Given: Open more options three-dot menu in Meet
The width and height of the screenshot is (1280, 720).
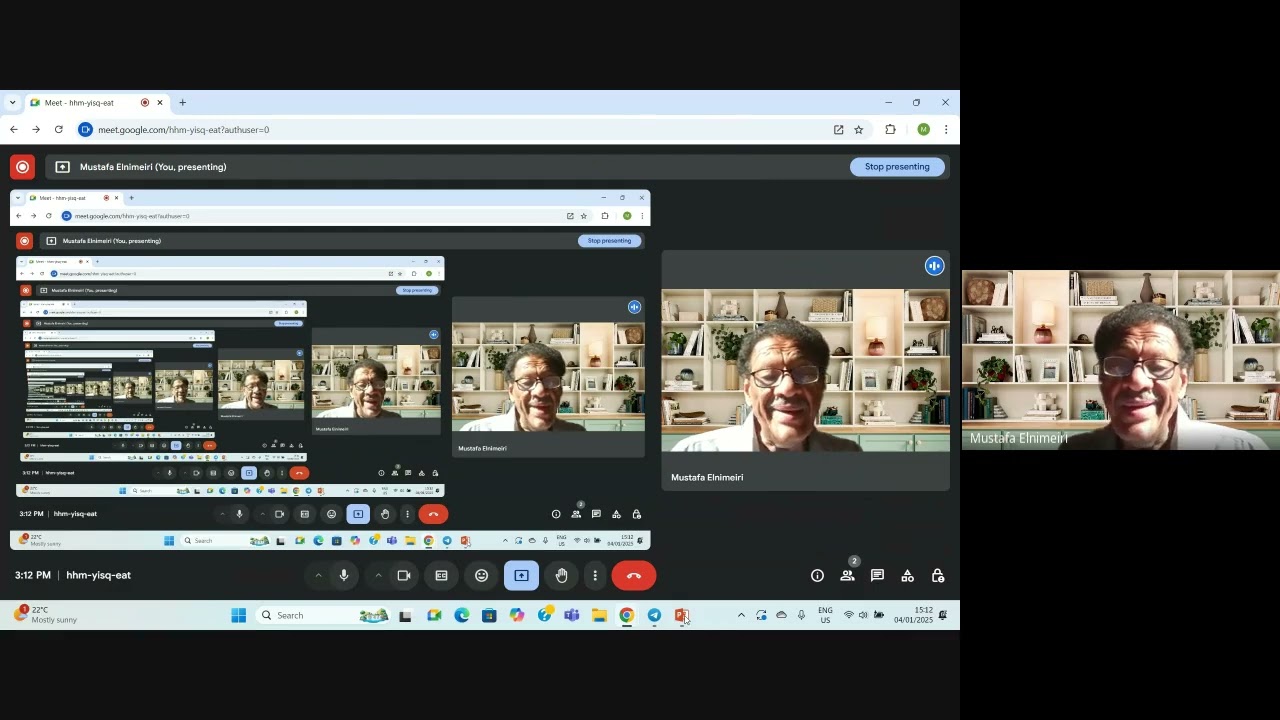Looking at the screenshot, I should pyautogui.click(x=595, y=576).
